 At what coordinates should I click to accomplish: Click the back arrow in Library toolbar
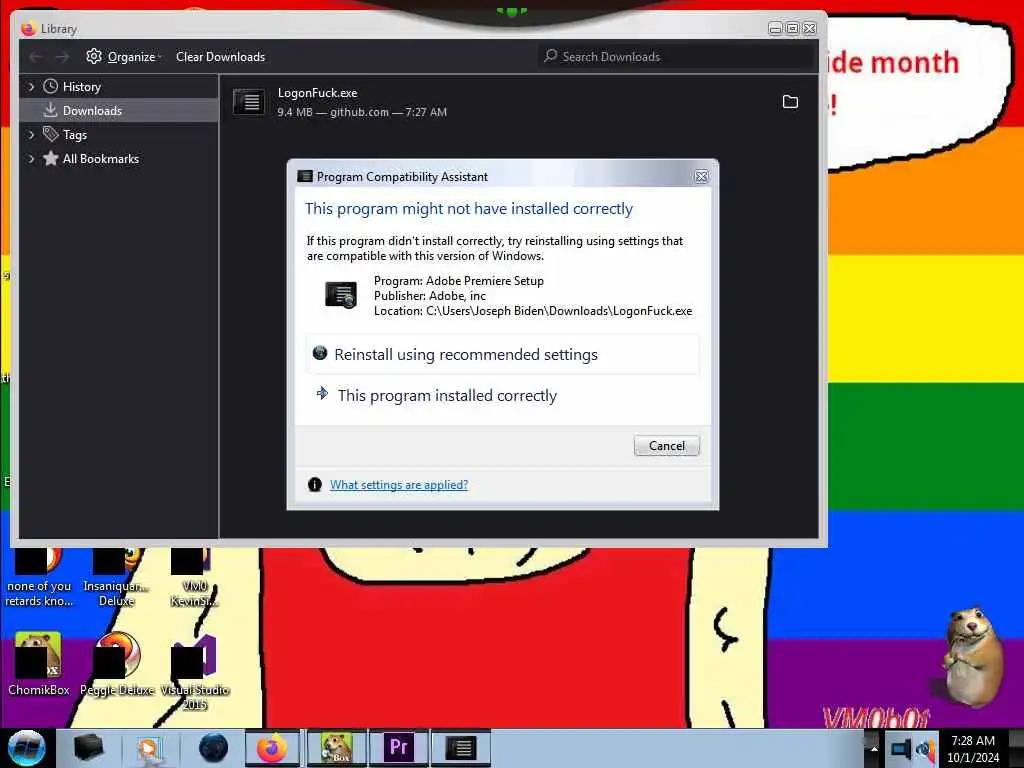coord(36,57)
